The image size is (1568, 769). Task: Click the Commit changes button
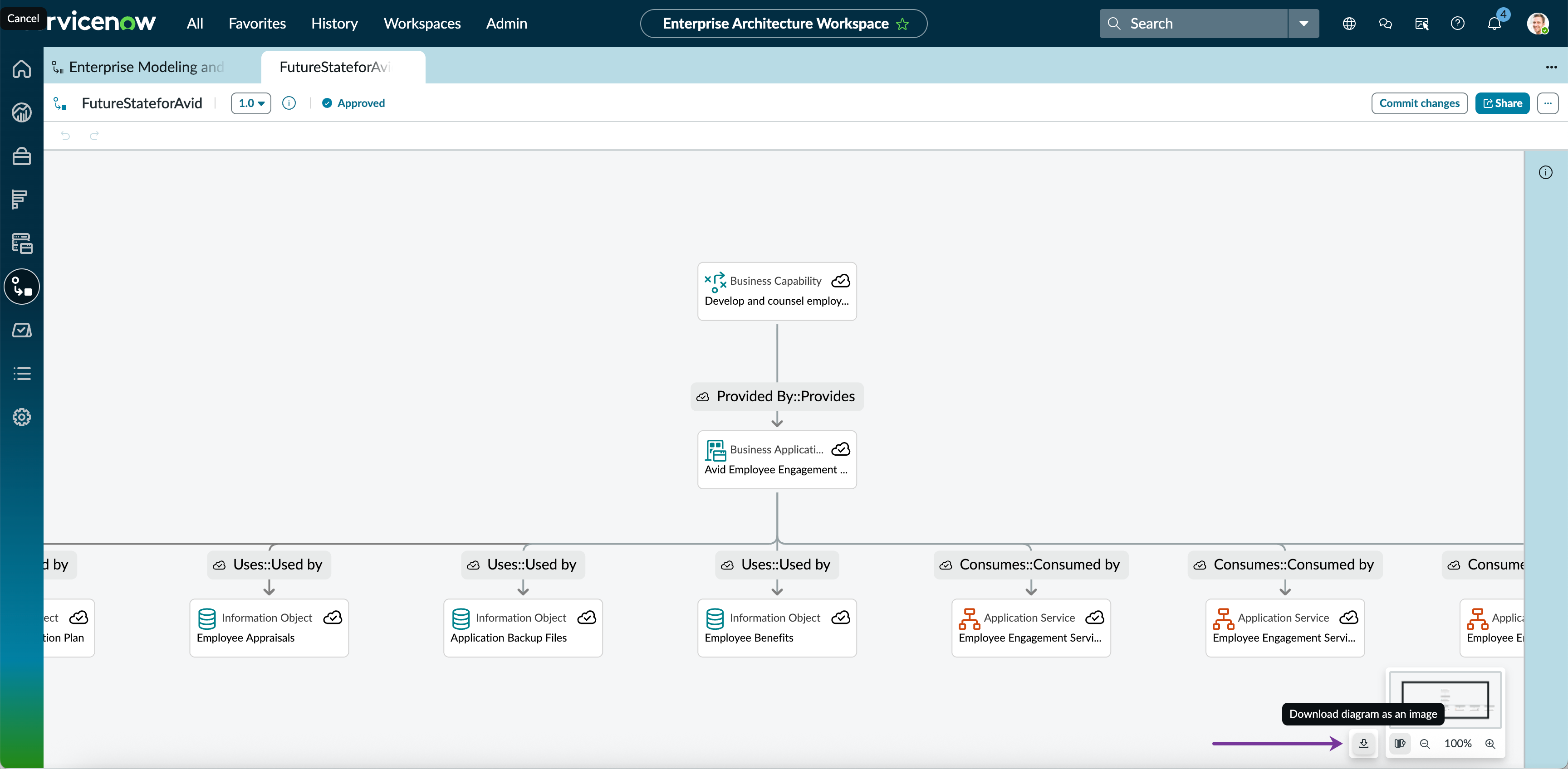[1419, 103]
